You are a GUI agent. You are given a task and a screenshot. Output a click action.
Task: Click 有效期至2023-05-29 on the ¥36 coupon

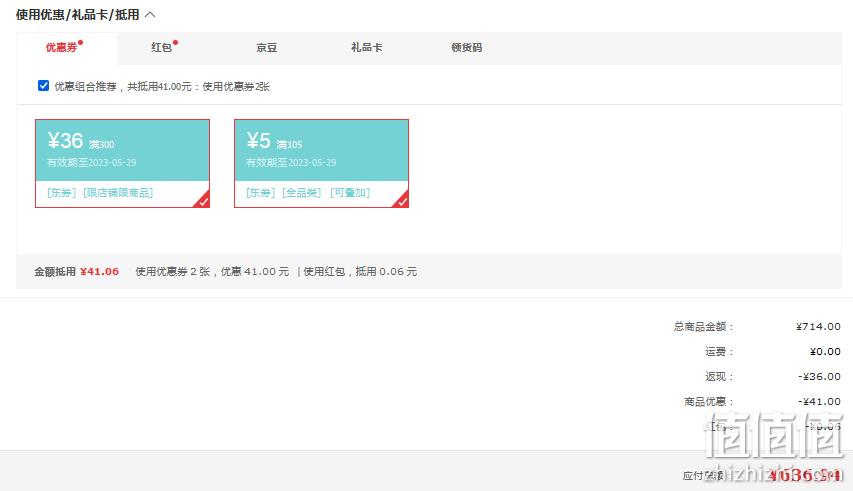91,163
